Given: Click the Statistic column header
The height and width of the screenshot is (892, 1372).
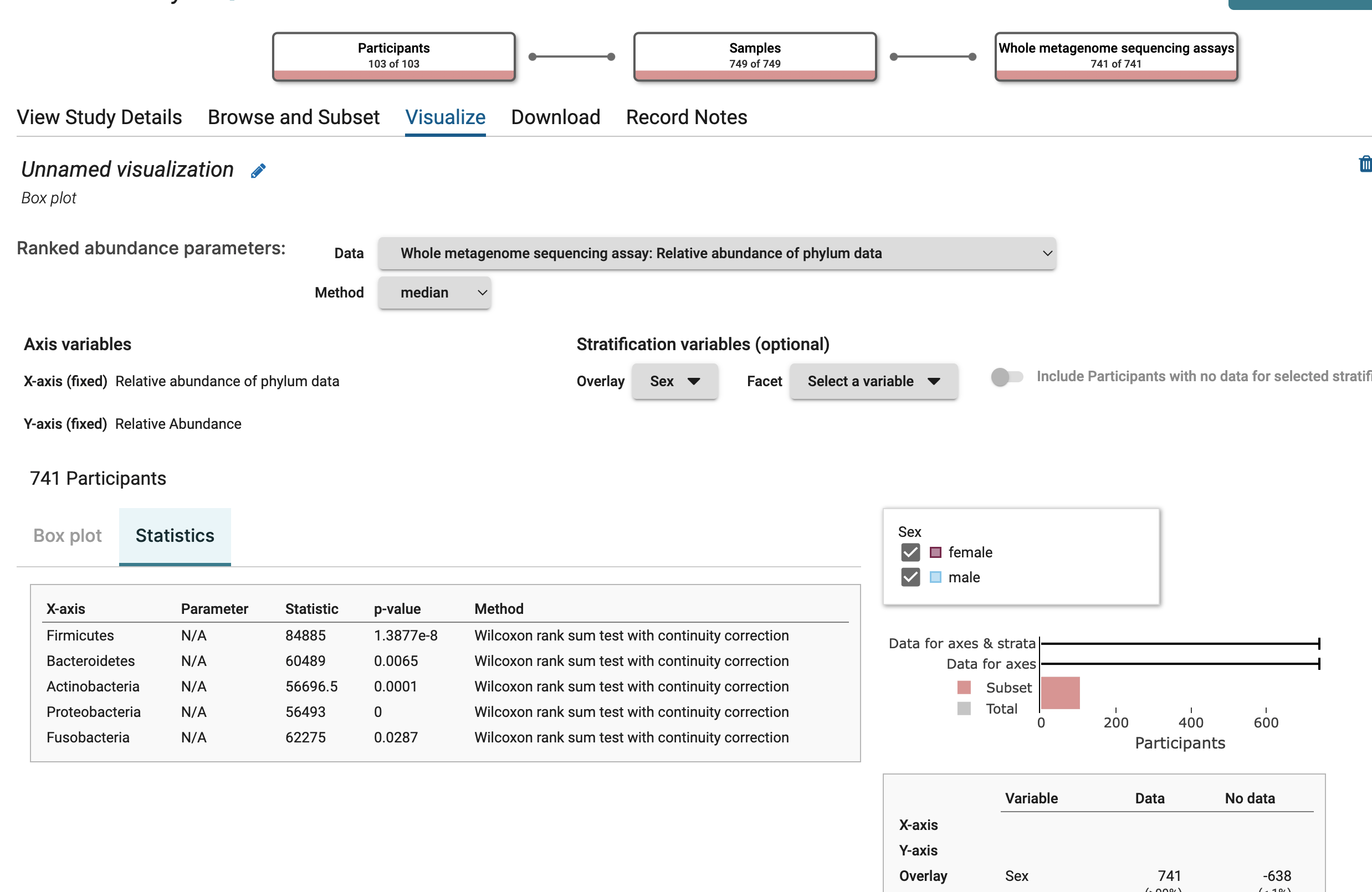Looking at the screenshot, I should click(x=311, y=608).
